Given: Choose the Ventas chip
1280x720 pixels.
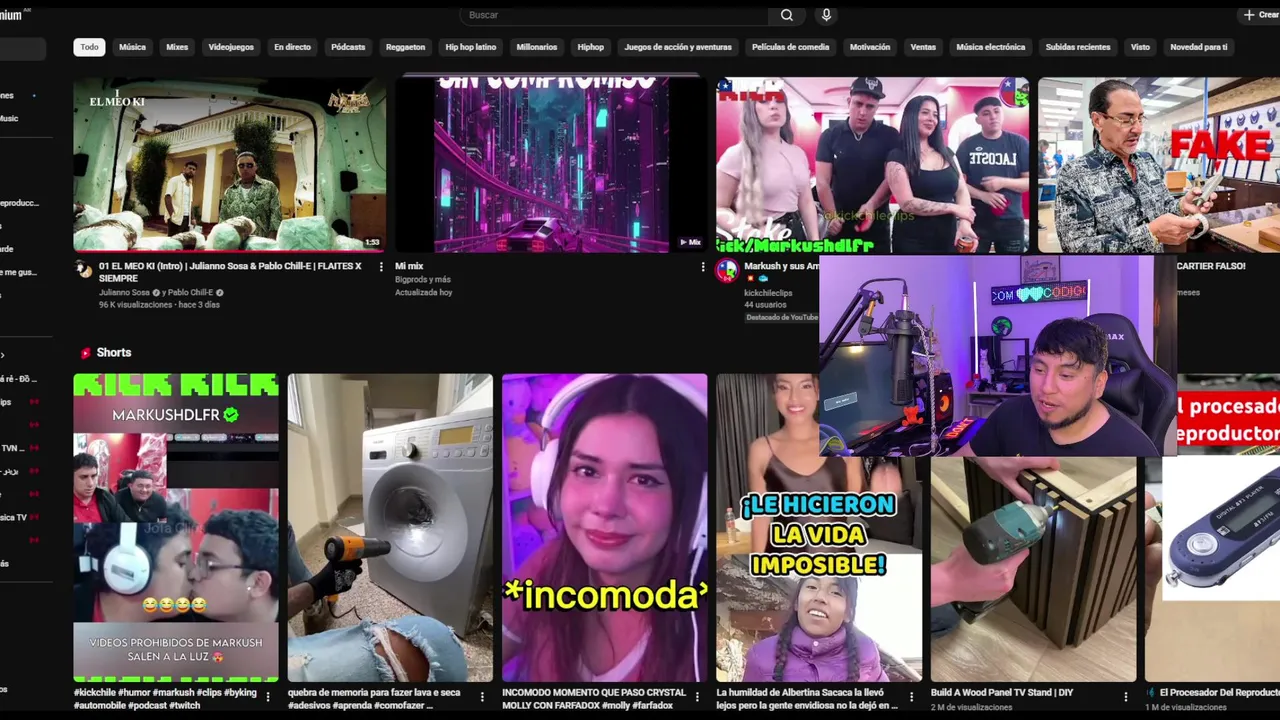Looking at the screenshot, I should coord(923,47).
